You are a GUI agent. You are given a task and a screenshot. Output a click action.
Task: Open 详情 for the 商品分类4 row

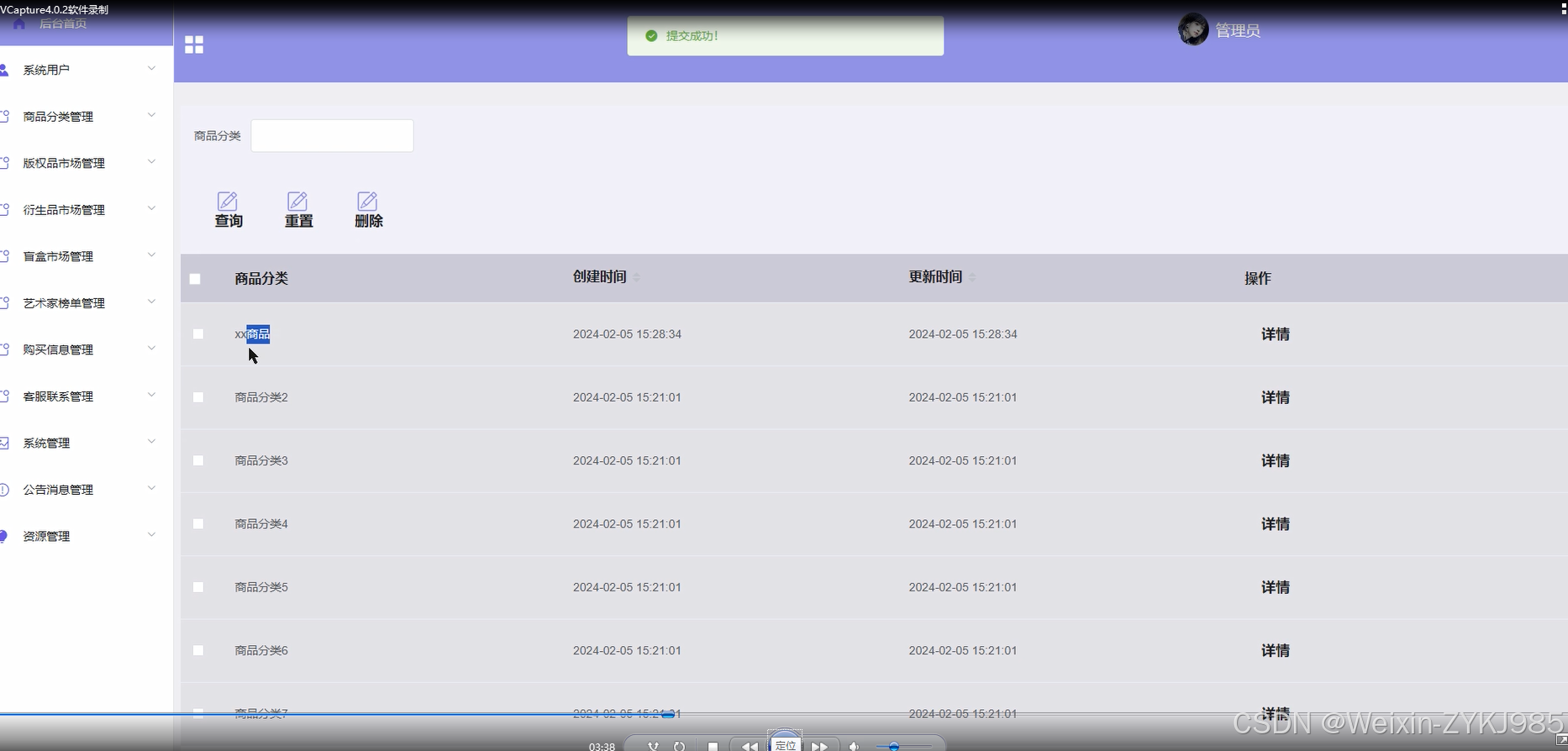1275,524
